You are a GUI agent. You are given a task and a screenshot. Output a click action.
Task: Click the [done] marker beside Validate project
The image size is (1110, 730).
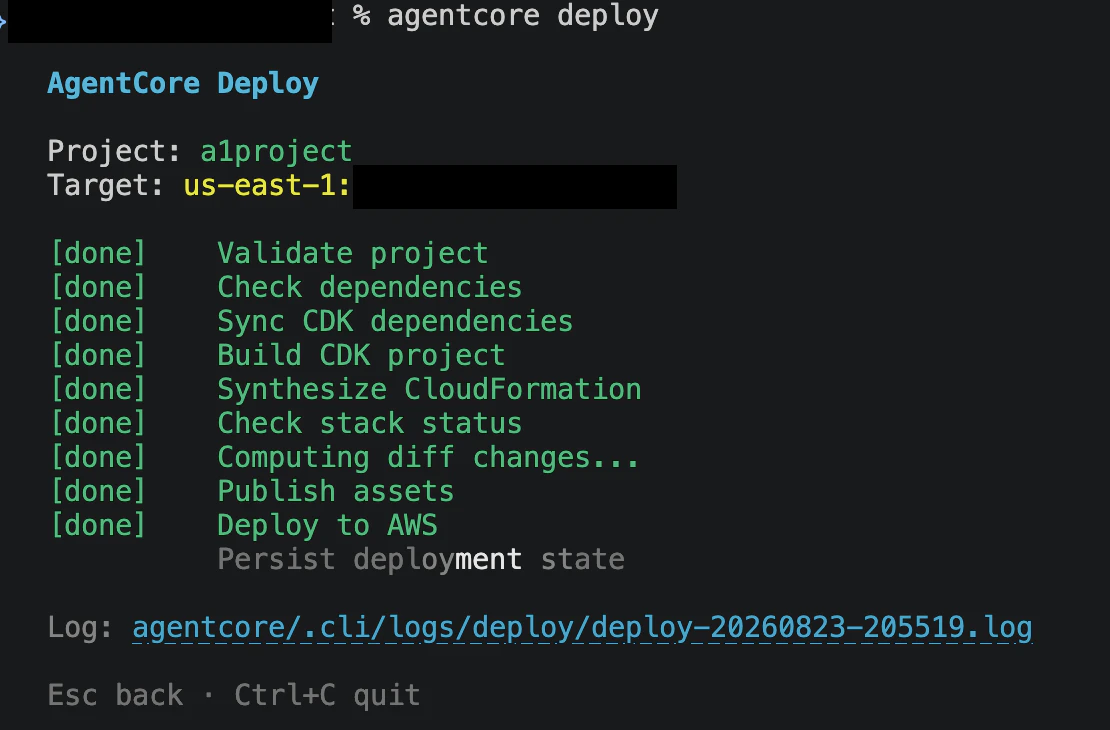click(x=98, y=253)
